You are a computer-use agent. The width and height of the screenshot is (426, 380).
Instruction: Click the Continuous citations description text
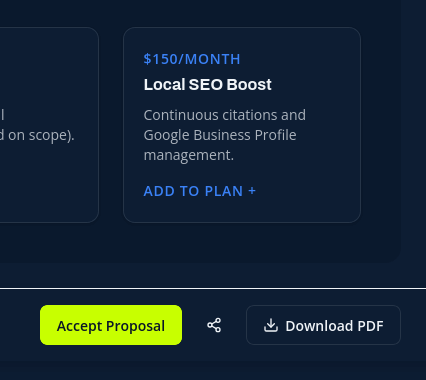(225, 135)
